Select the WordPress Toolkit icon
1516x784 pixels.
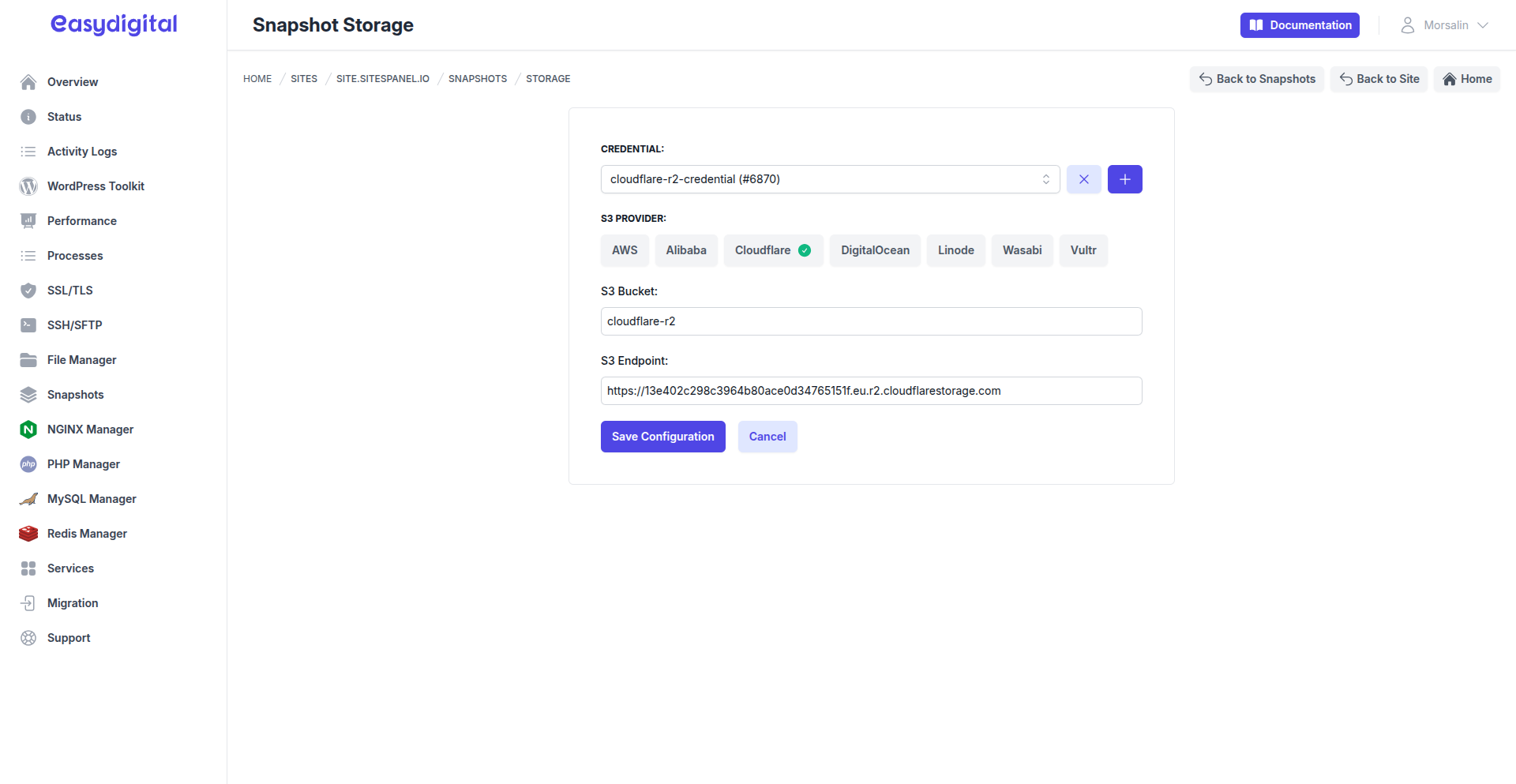[x=28, y=186]
